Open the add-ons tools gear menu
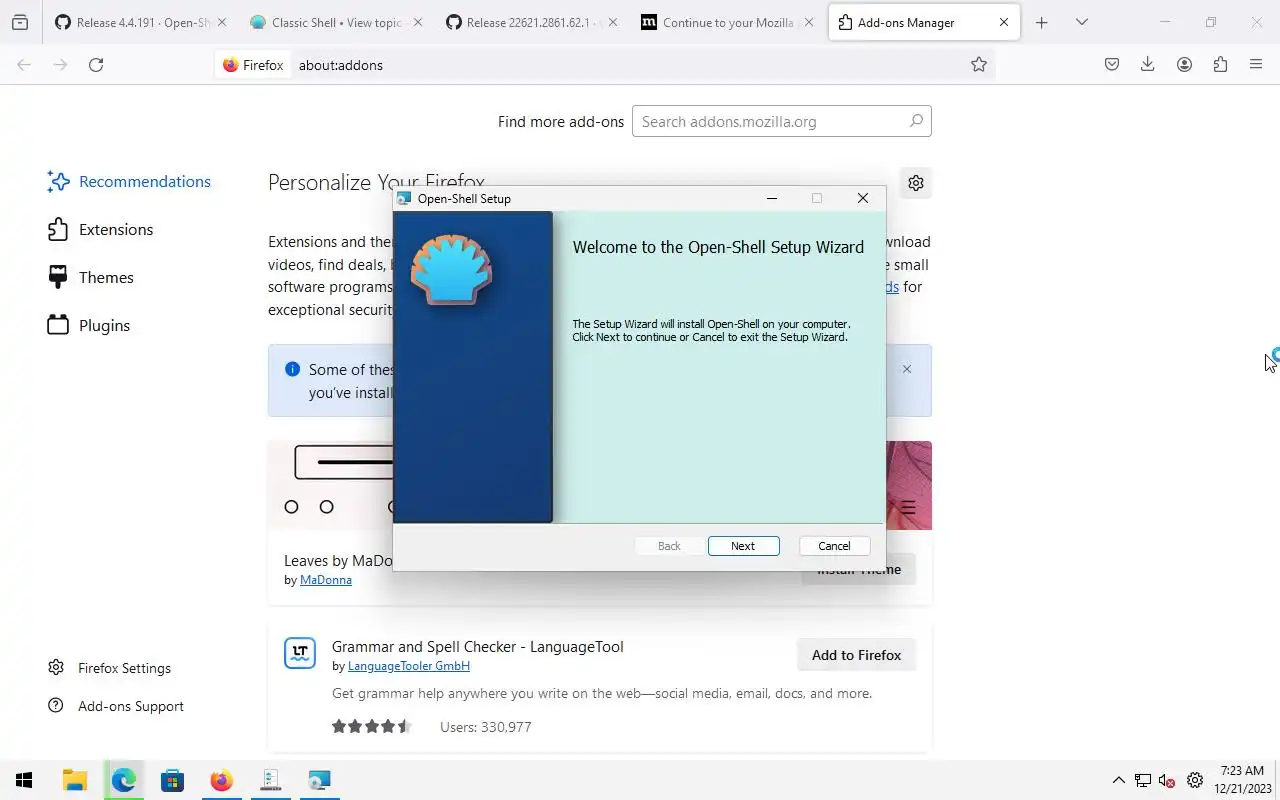Screen dimensions: 1280x800 (x=915, y=183)
